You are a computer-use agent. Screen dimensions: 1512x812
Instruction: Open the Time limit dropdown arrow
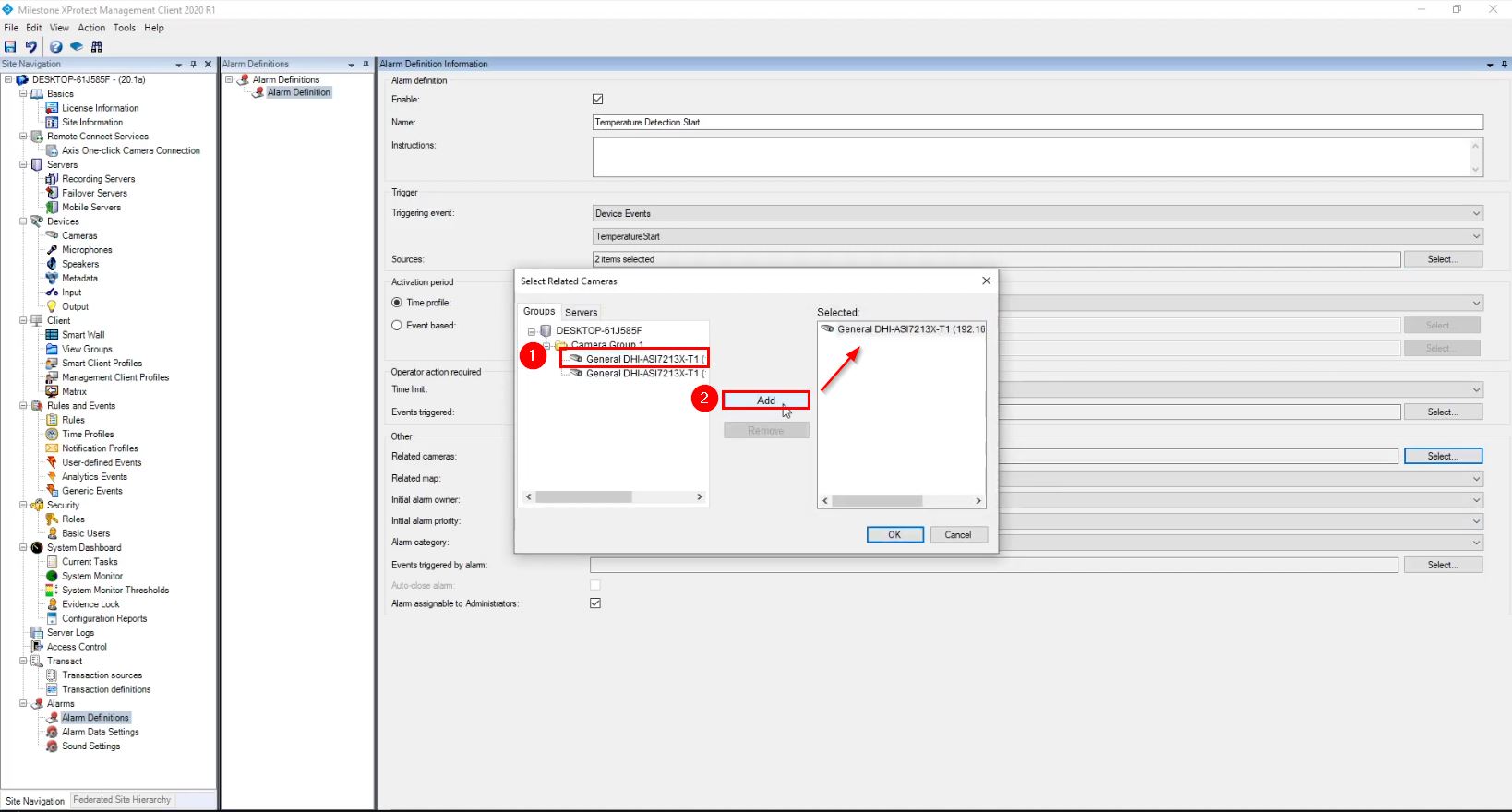[x=1476, y=390]
